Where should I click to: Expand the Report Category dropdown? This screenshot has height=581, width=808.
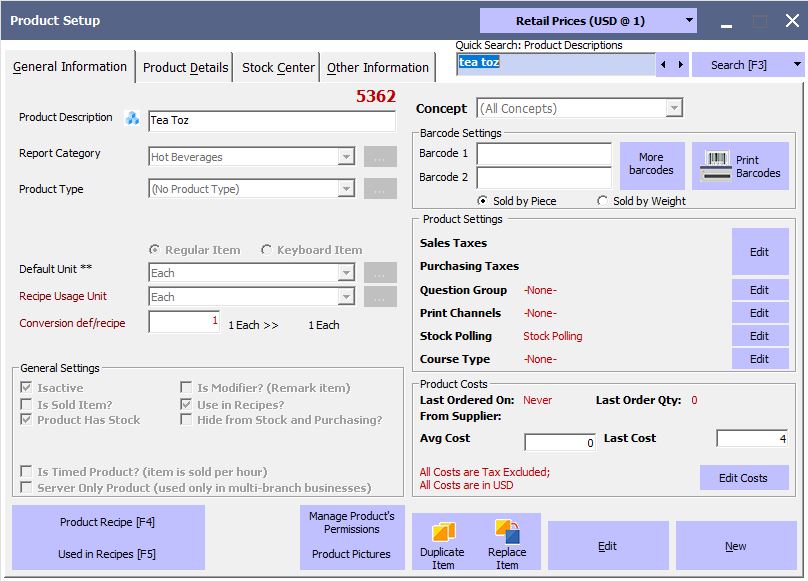coord(346,156)
